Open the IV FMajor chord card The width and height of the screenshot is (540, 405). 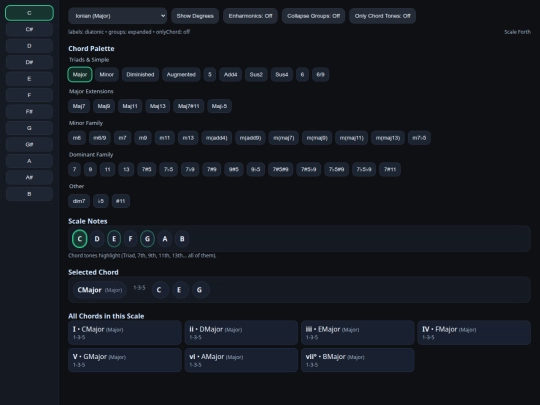tap(474, 333)
